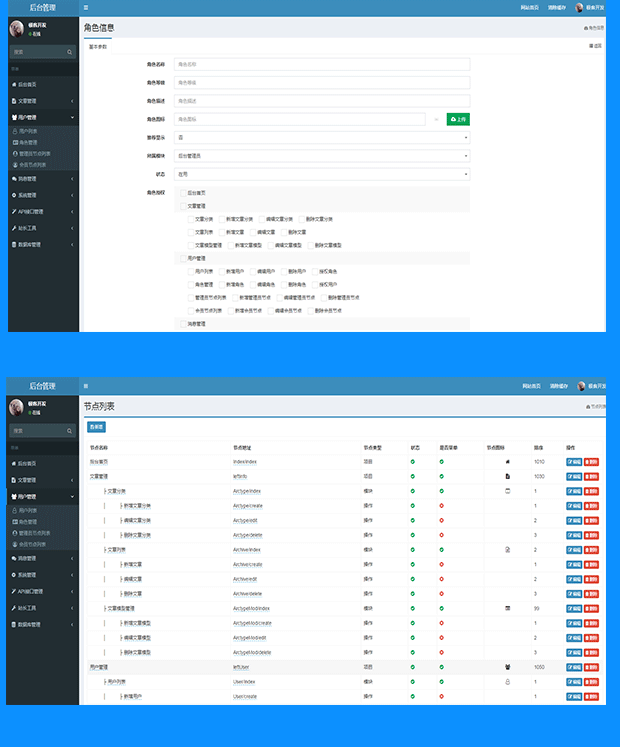Click green 上传 upload button
620x747 pixels.
point(458,119)
